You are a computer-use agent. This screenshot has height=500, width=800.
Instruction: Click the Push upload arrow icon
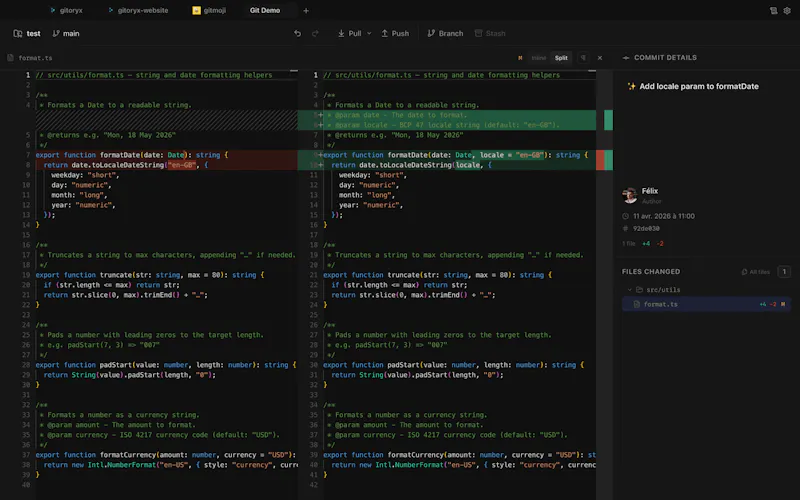coord(385,34)
